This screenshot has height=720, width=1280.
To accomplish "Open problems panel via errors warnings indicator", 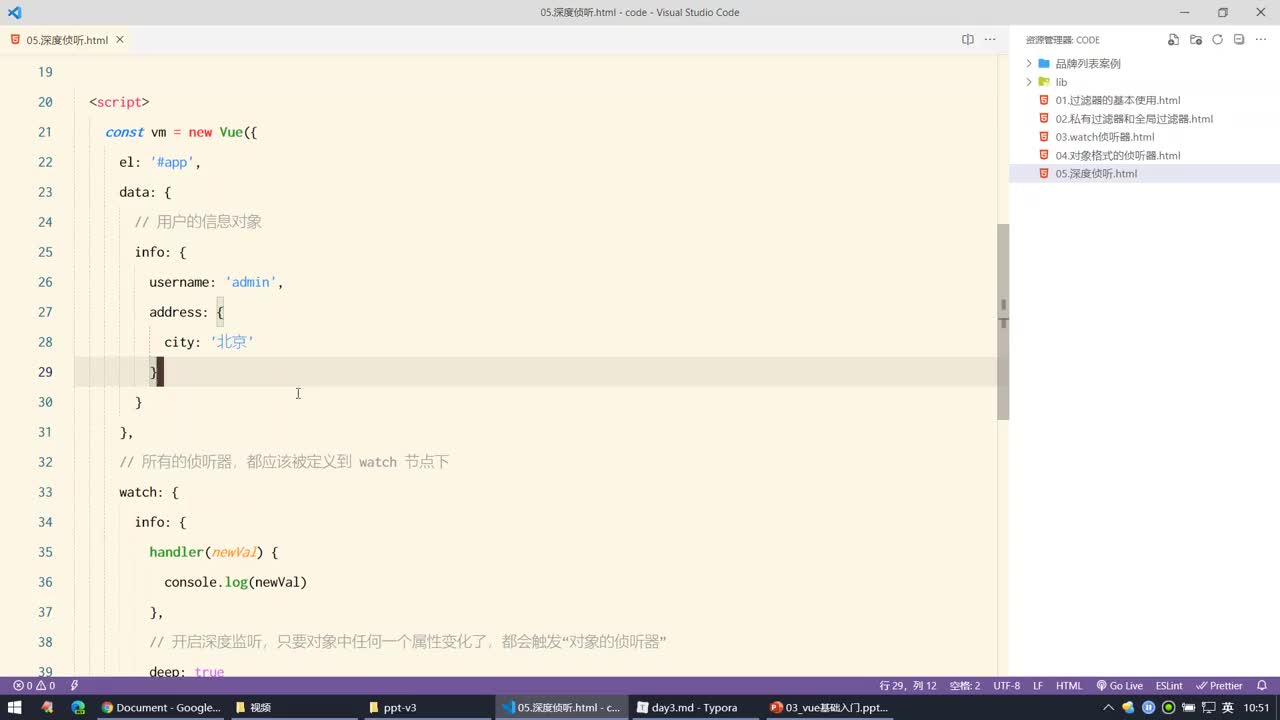I will pos(34,686).
